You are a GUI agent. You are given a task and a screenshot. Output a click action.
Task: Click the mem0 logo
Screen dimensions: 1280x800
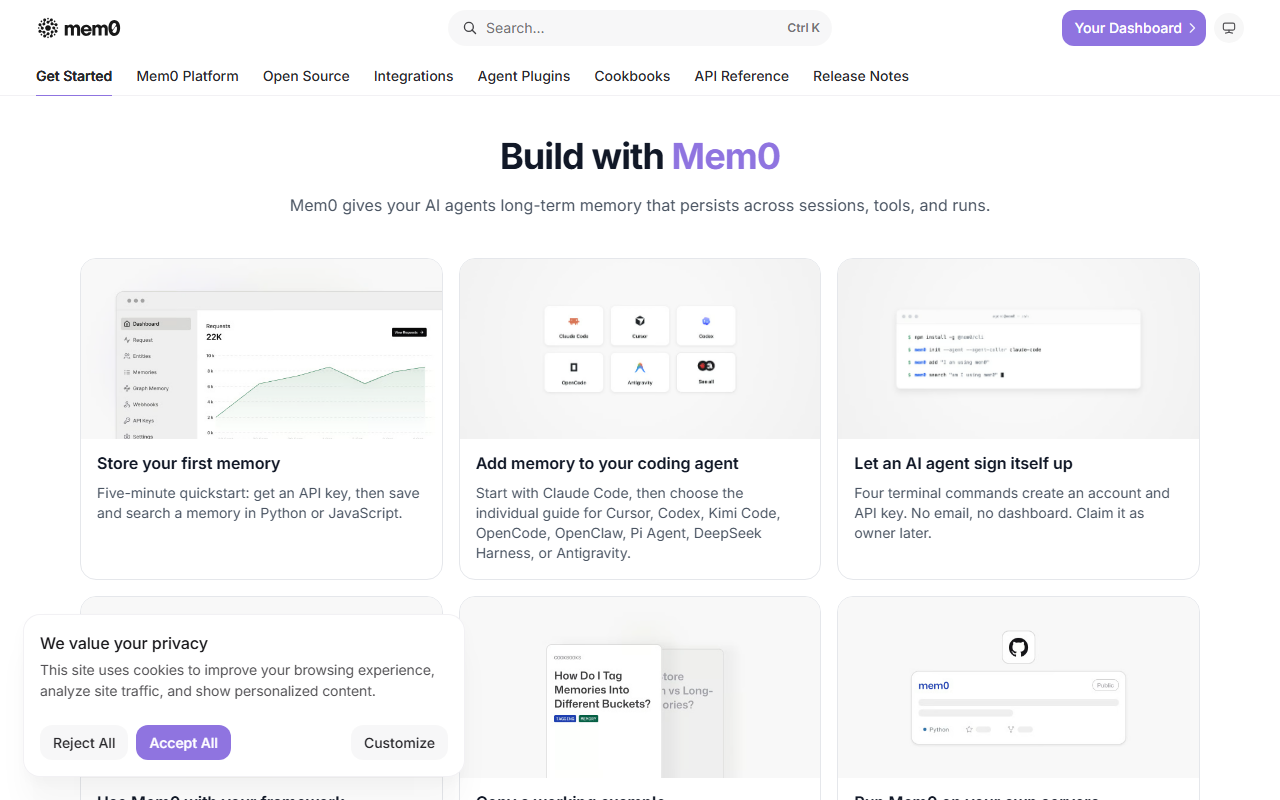[79, 28]
